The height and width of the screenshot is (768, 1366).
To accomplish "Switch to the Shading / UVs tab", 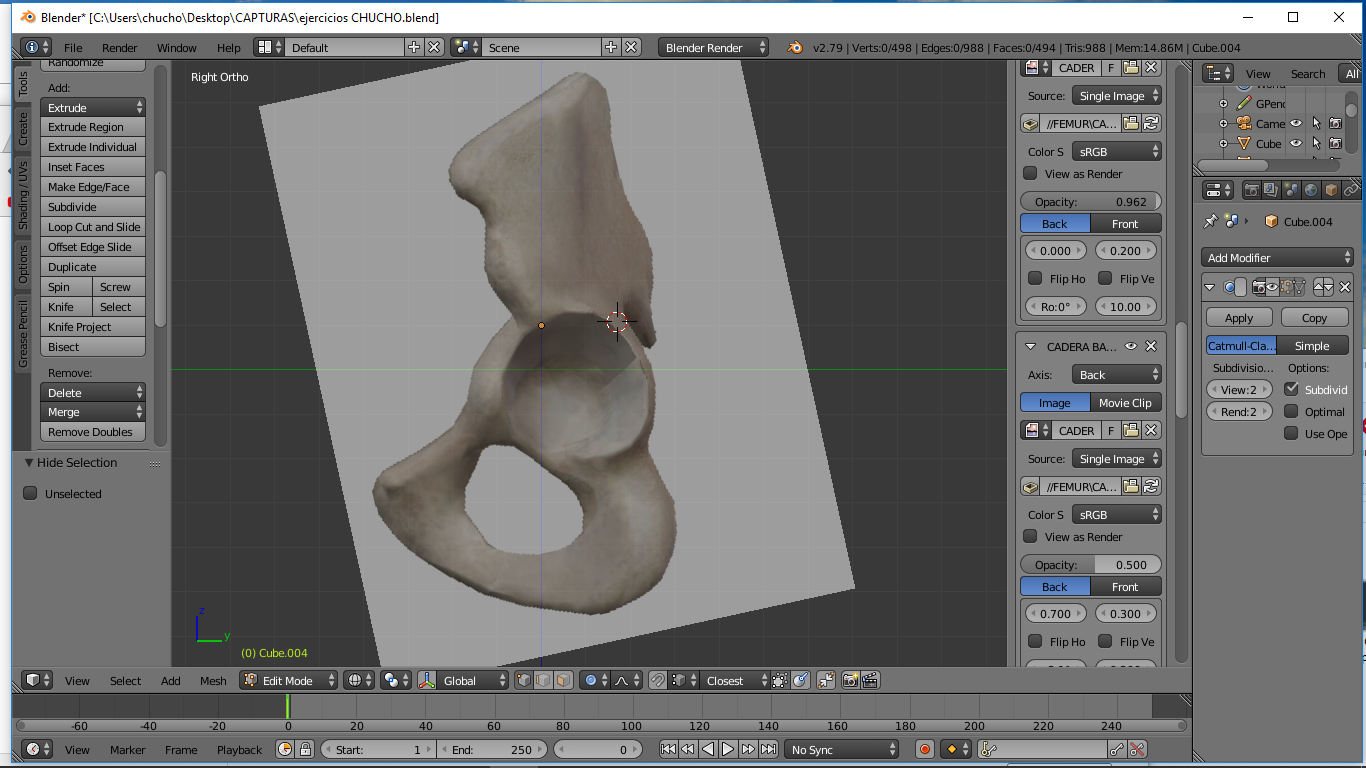I will tap(23, 196).
